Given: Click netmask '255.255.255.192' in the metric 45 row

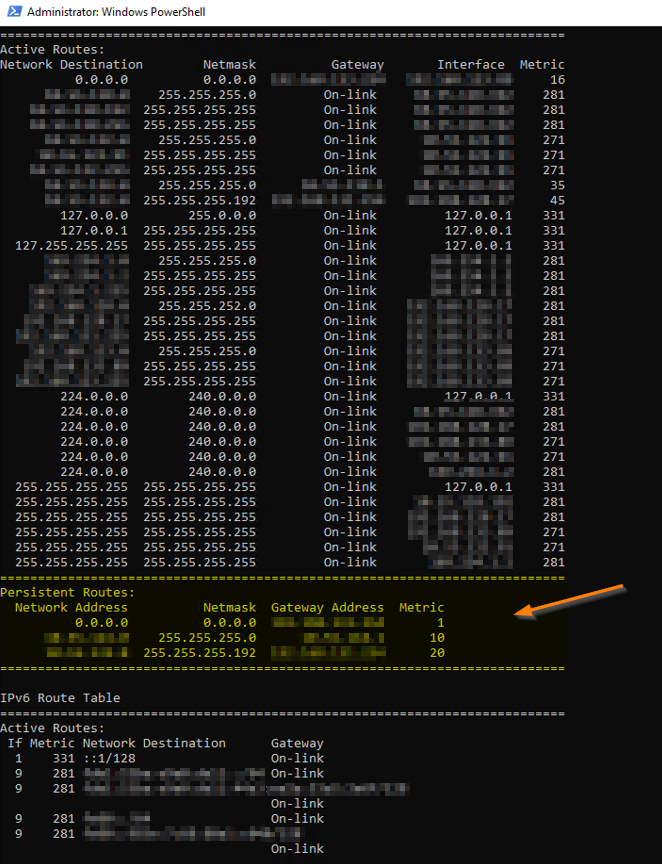Looking at the screenshot, I should coord(200,200).
